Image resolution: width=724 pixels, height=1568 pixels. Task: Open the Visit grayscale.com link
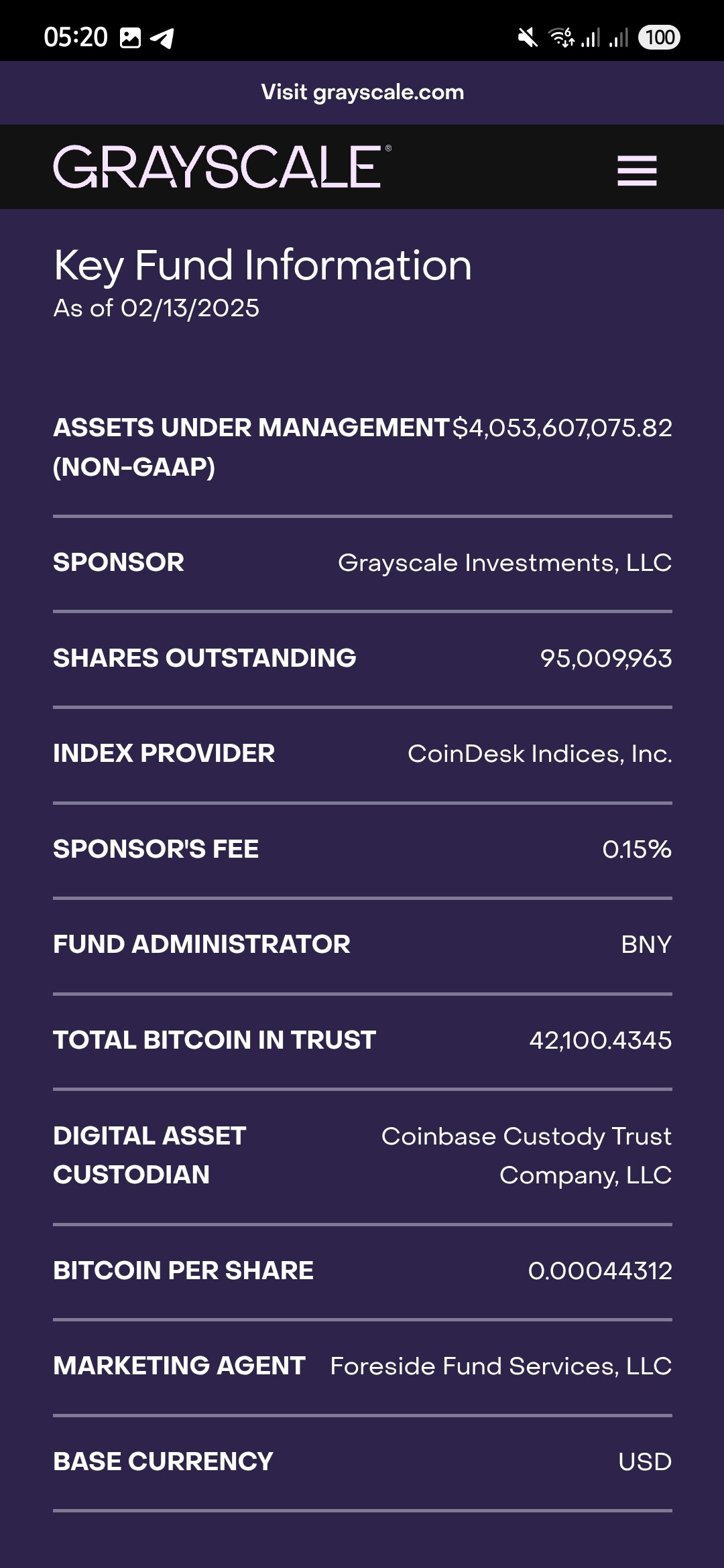(362, 92)
